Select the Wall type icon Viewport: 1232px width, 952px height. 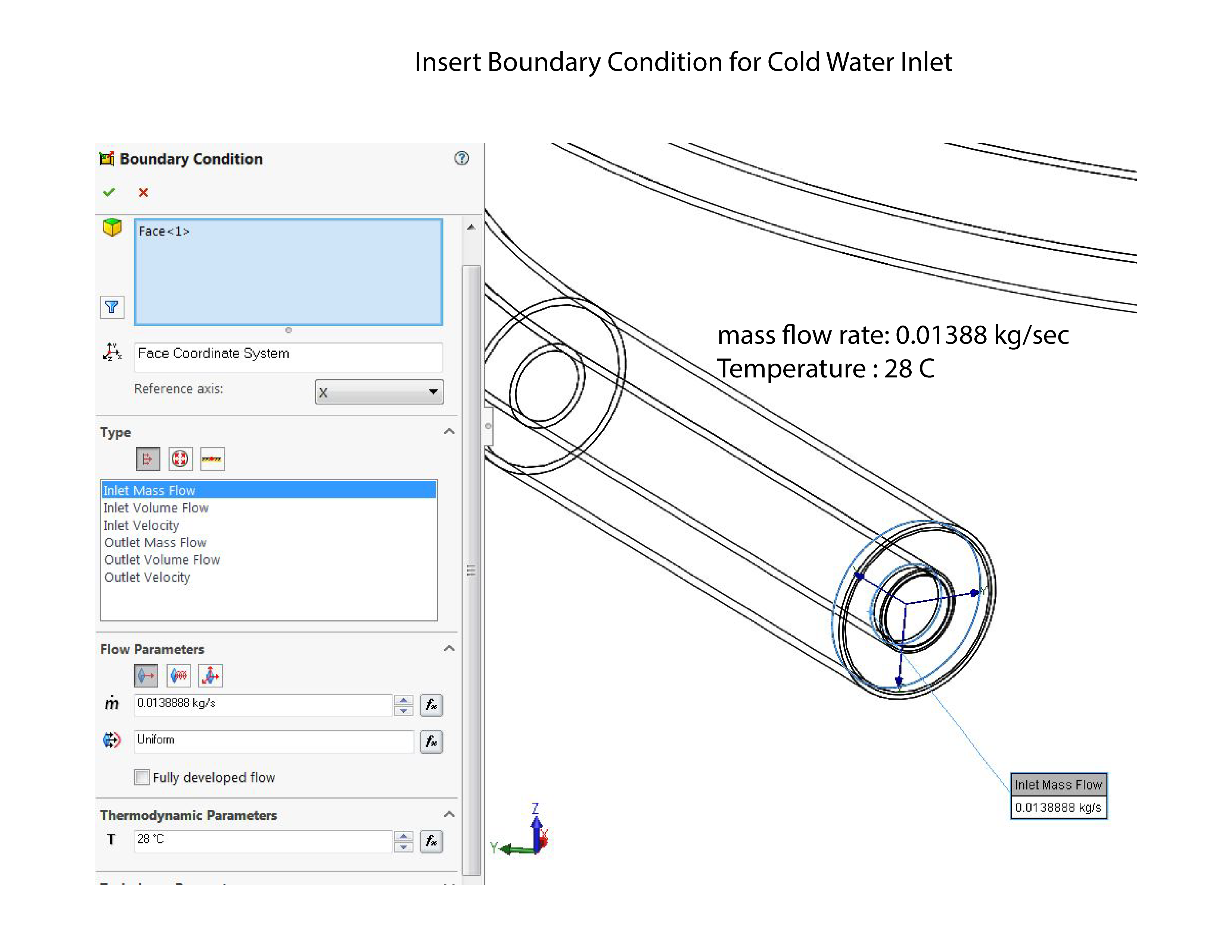point(212,458)
